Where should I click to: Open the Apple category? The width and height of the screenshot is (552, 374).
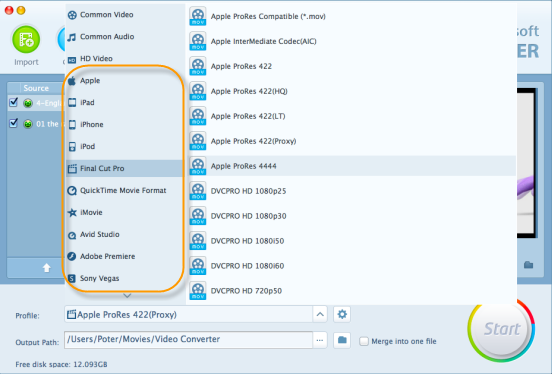point(125,81)
